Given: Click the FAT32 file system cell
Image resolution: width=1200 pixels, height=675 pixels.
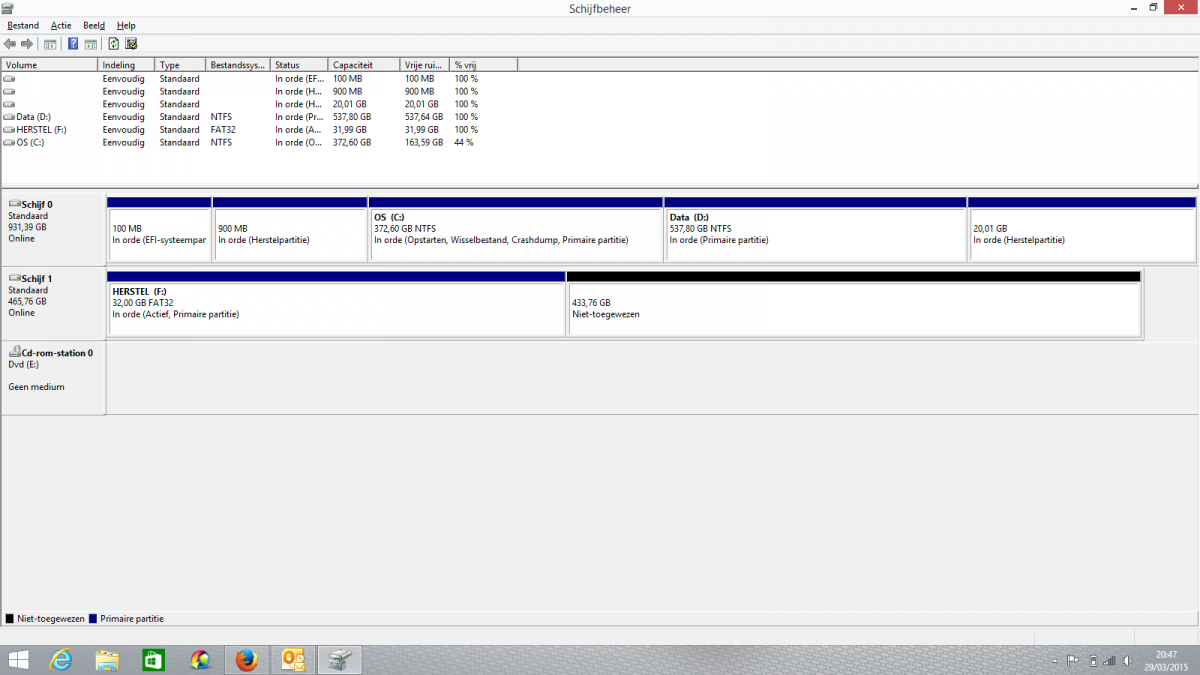Looking at the screenshot, I should [x=222, y=130].
